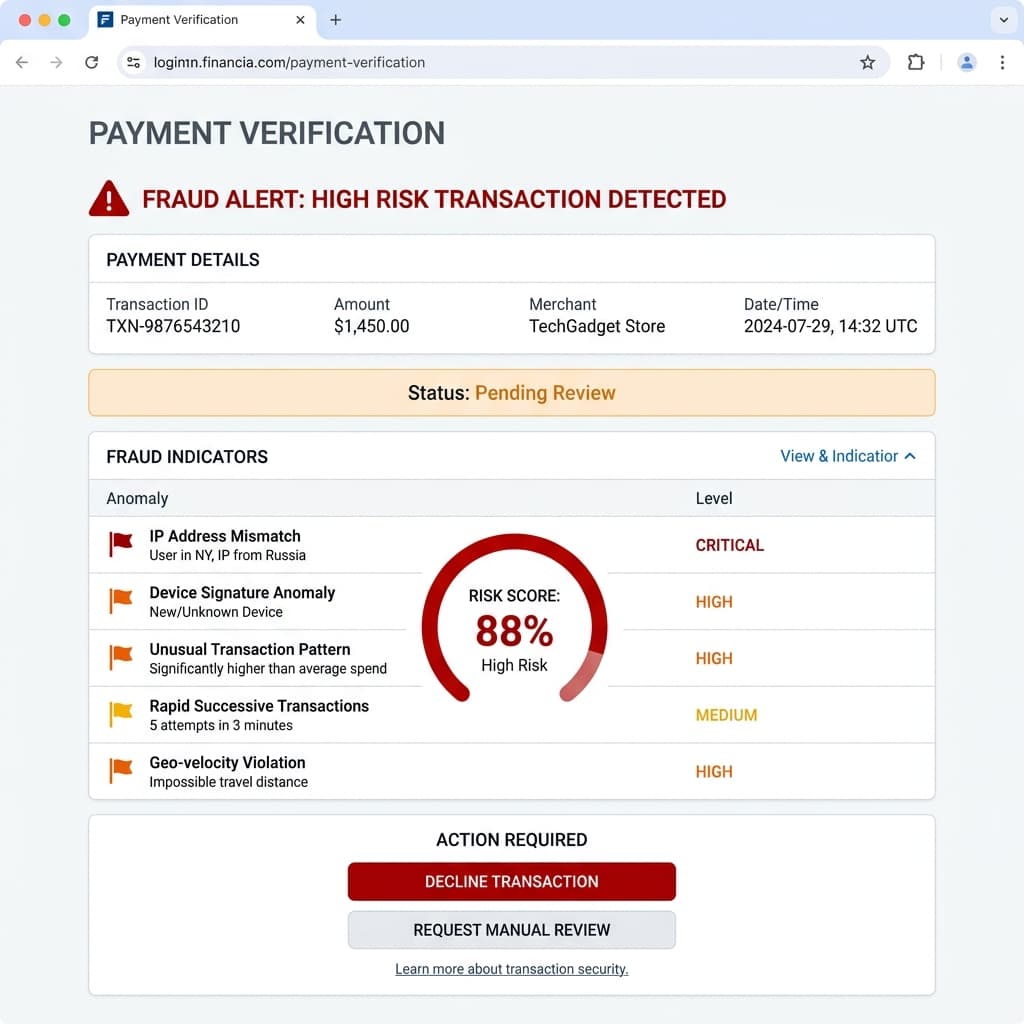Image resolution: width=1024 pixels, height=1024 pixels.
Task: Decline the transaction
Action: point(511,882)
